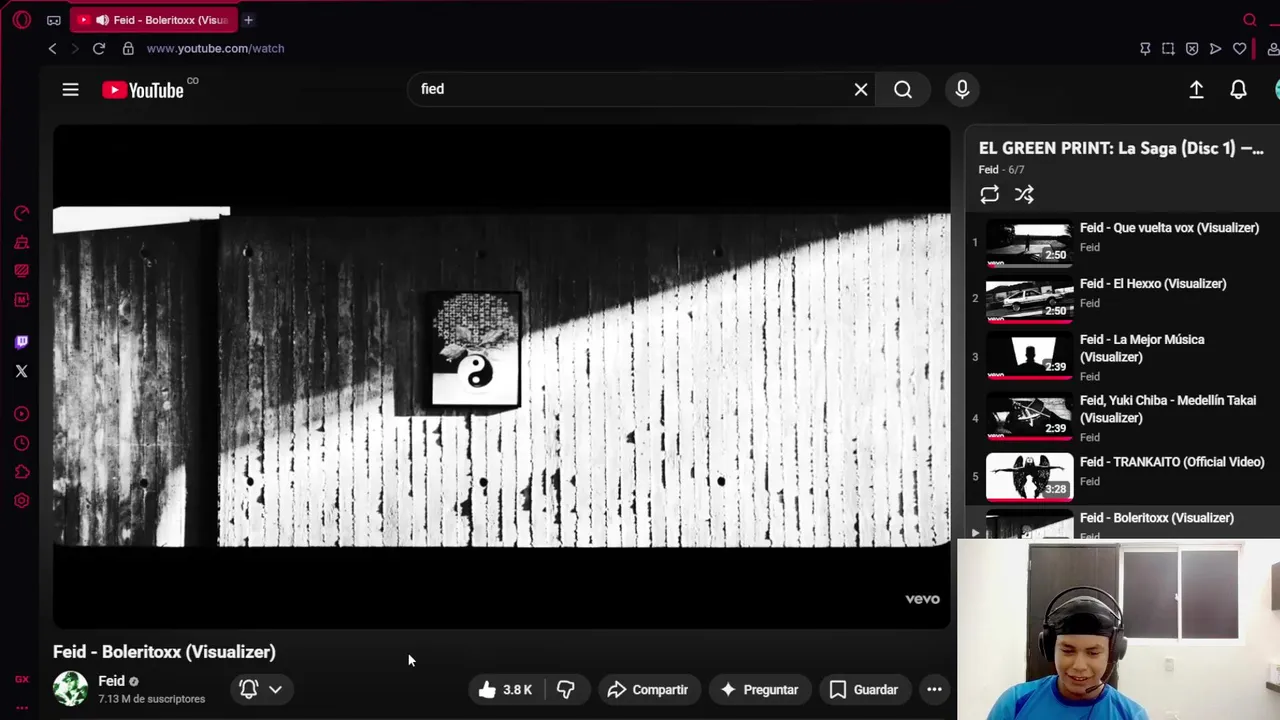Play La Mejor Música (Visualizer)

pyautogui.click(x=1122, y=357)
